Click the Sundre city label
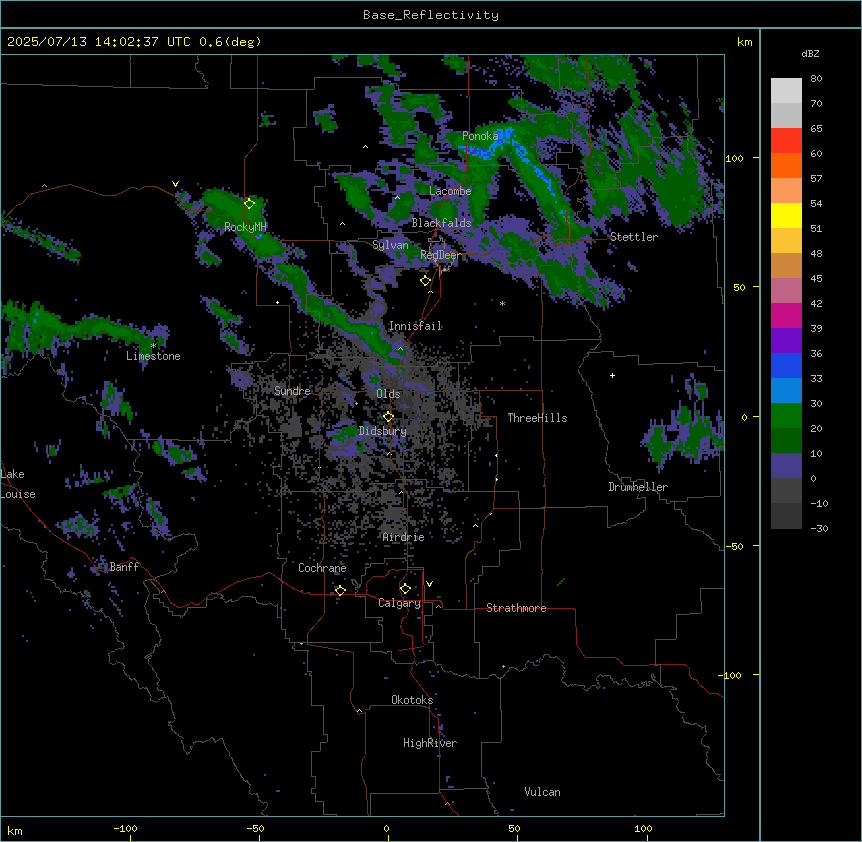 (292, 391)
